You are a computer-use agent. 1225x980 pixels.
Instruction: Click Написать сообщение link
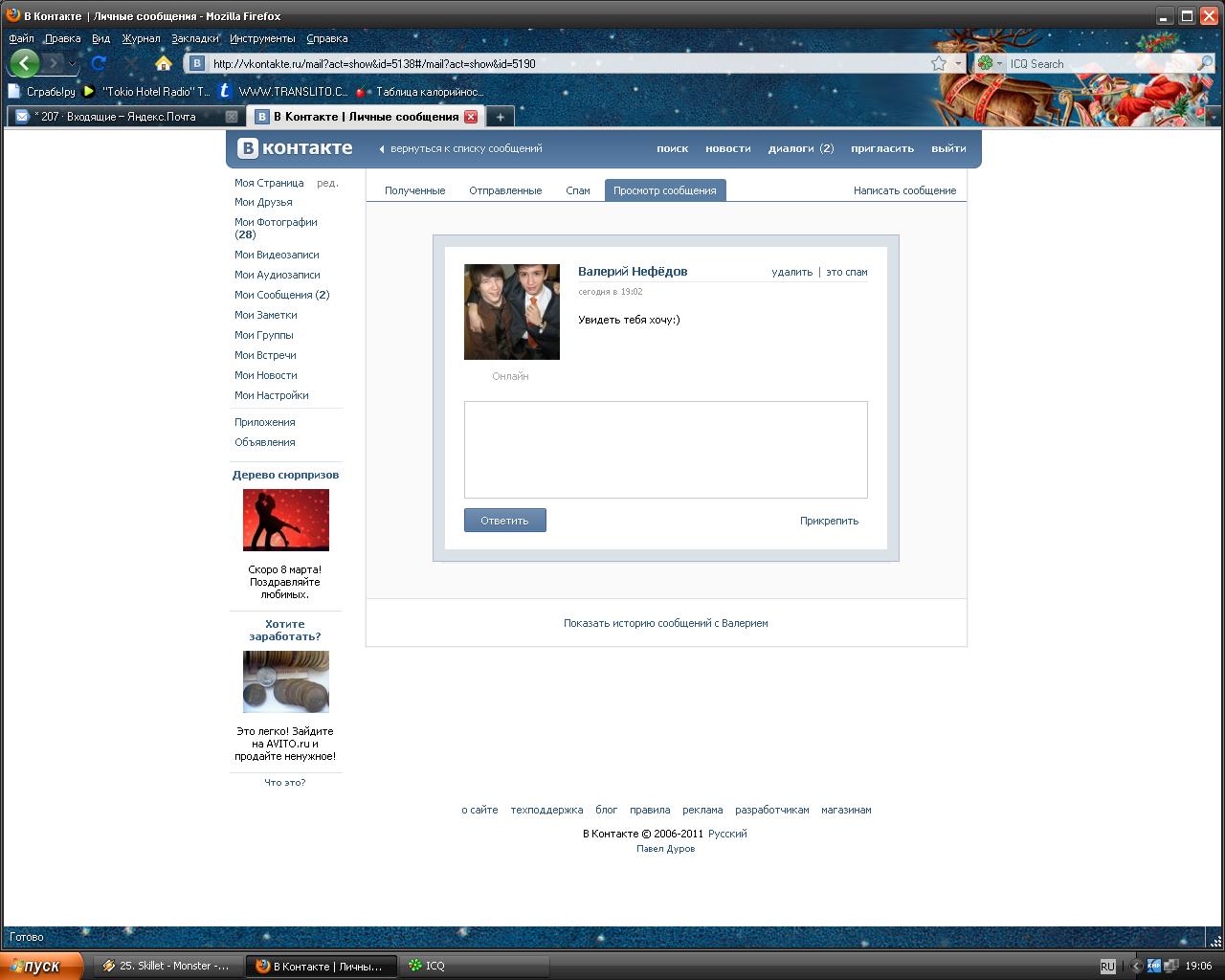(x=904, y=190)
